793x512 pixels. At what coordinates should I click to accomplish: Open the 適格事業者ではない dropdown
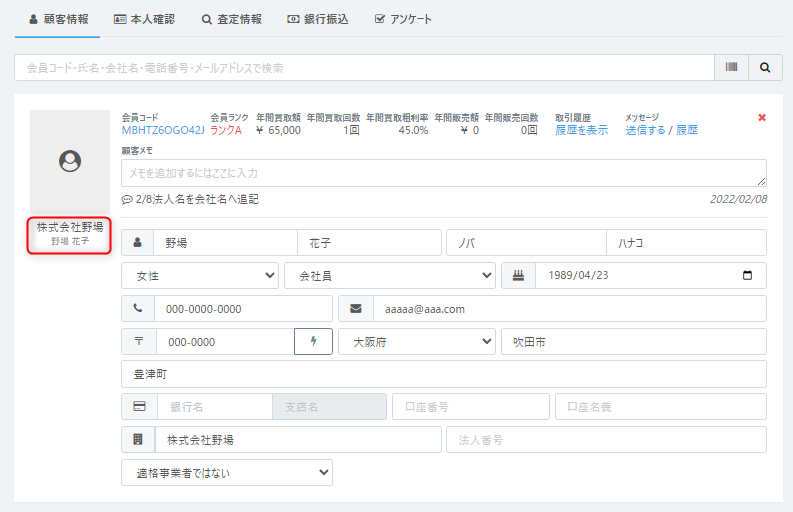[x=227, y=473]
